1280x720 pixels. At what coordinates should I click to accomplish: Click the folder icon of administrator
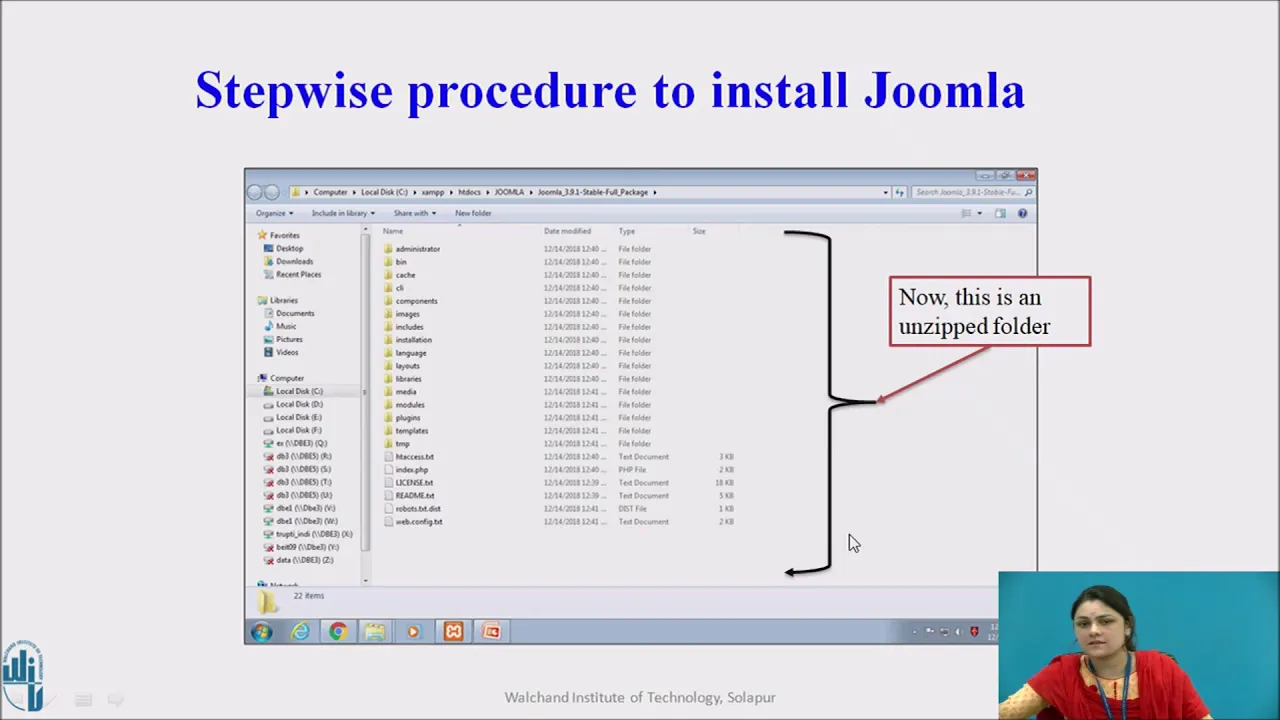click(388, 249)
